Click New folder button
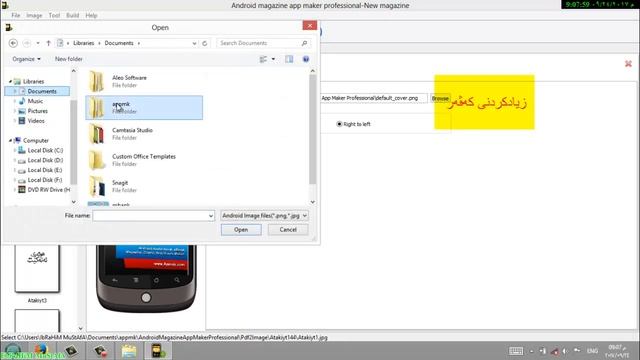Screen dimensions: 640x360 [69, 59]
